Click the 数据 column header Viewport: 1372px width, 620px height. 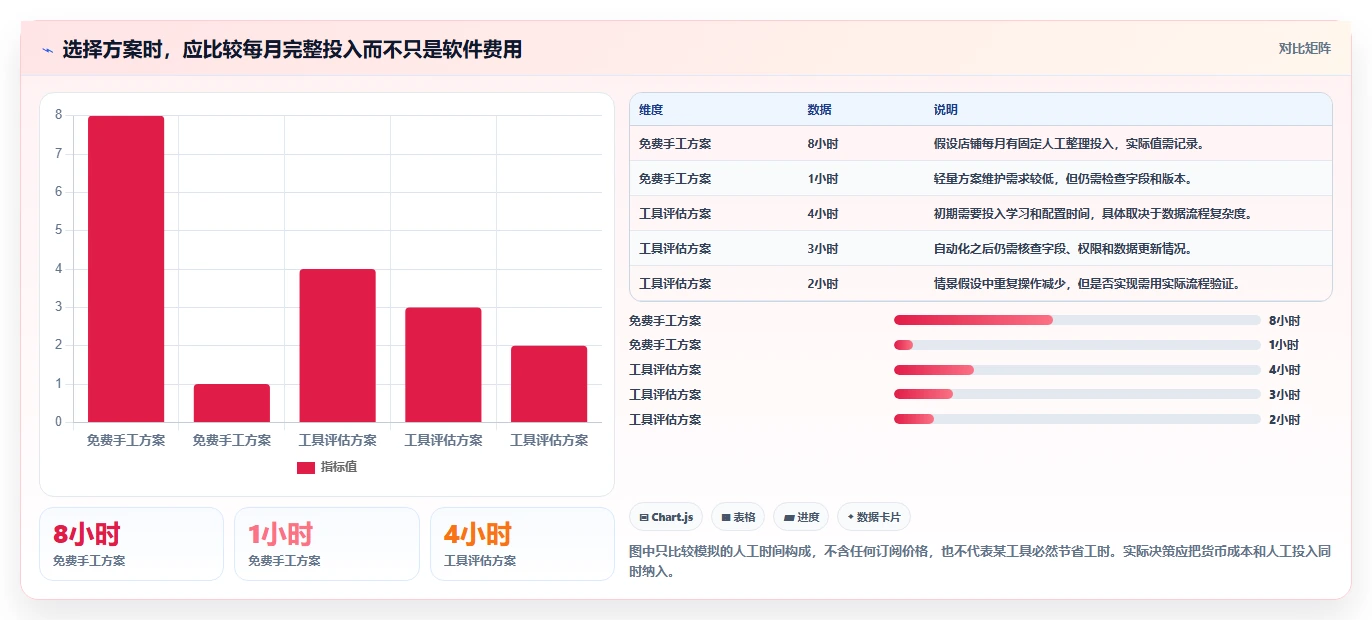(819, 110)
